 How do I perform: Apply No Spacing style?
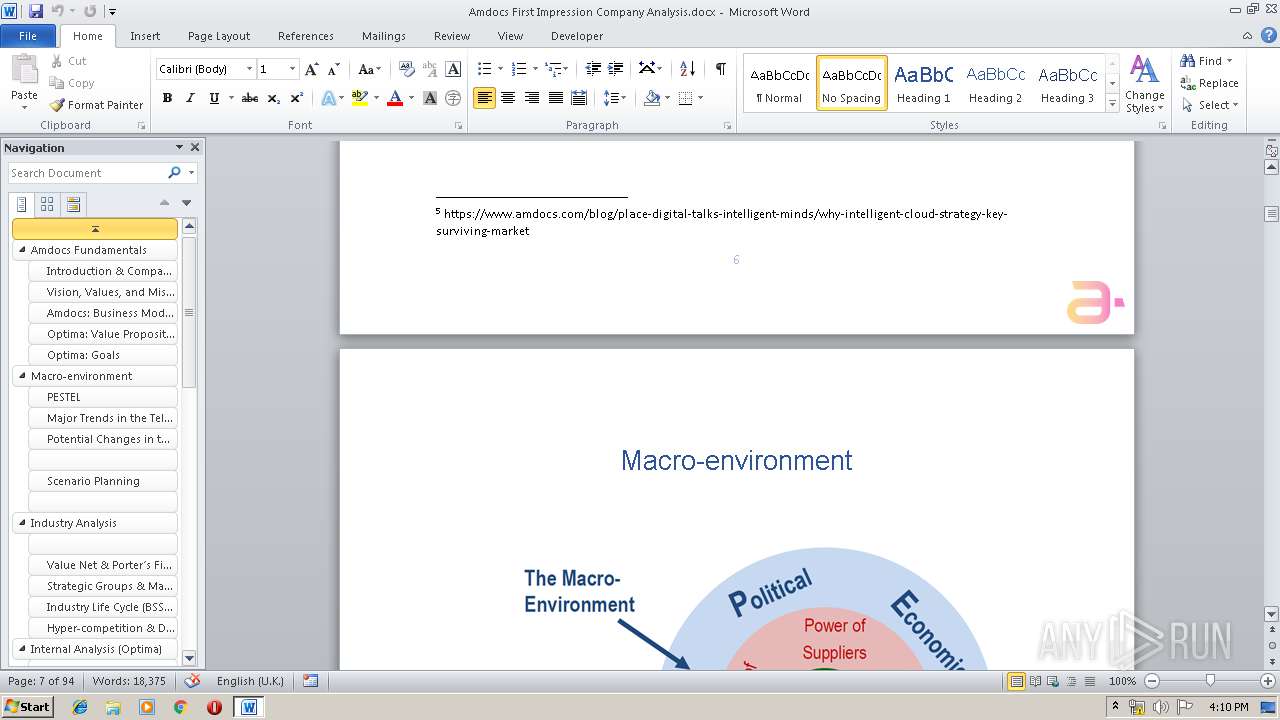[851, 83]
